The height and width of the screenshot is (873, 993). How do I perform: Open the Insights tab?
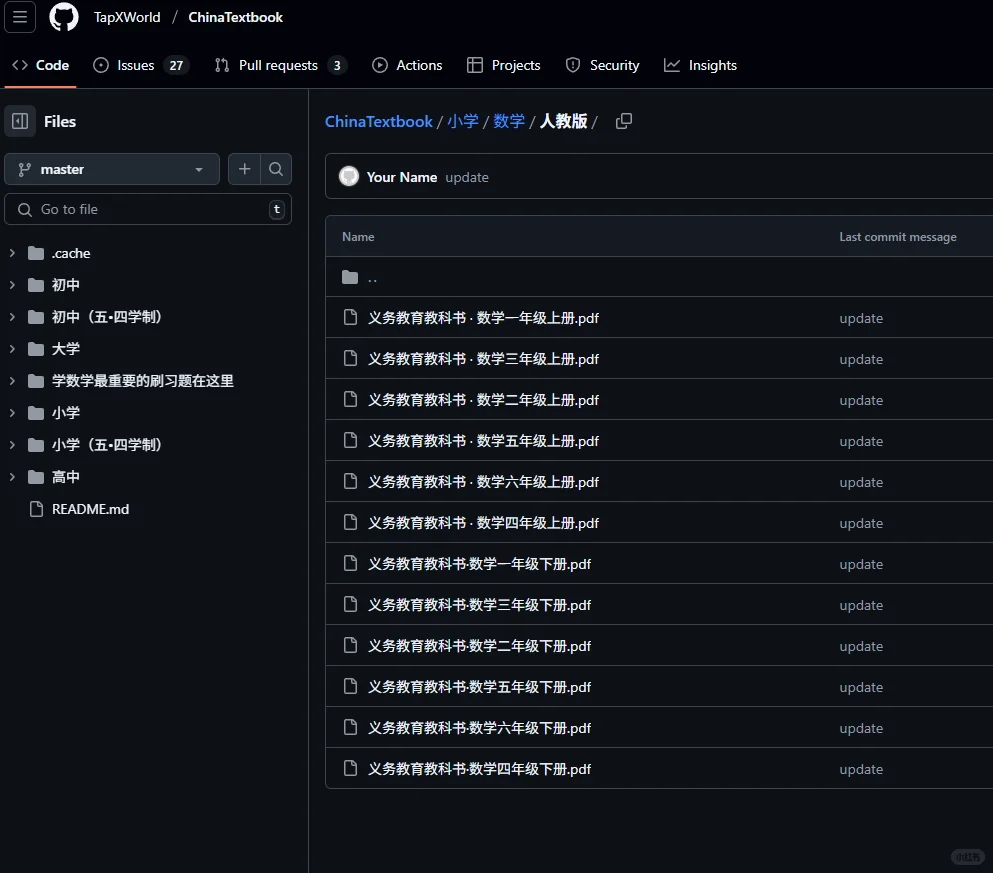point(700,65)
